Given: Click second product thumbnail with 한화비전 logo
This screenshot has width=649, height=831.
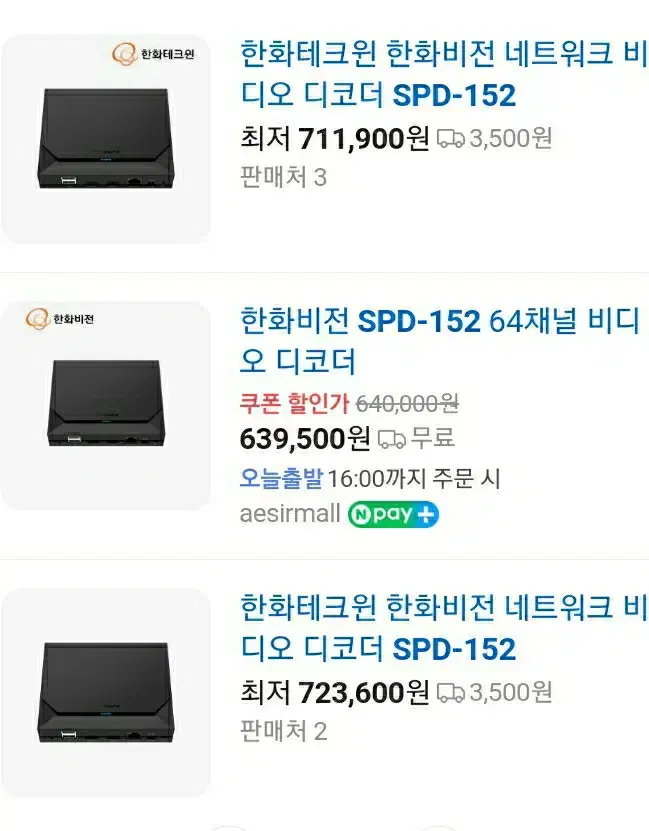Looking at the screenshot, I should point(106,406).
